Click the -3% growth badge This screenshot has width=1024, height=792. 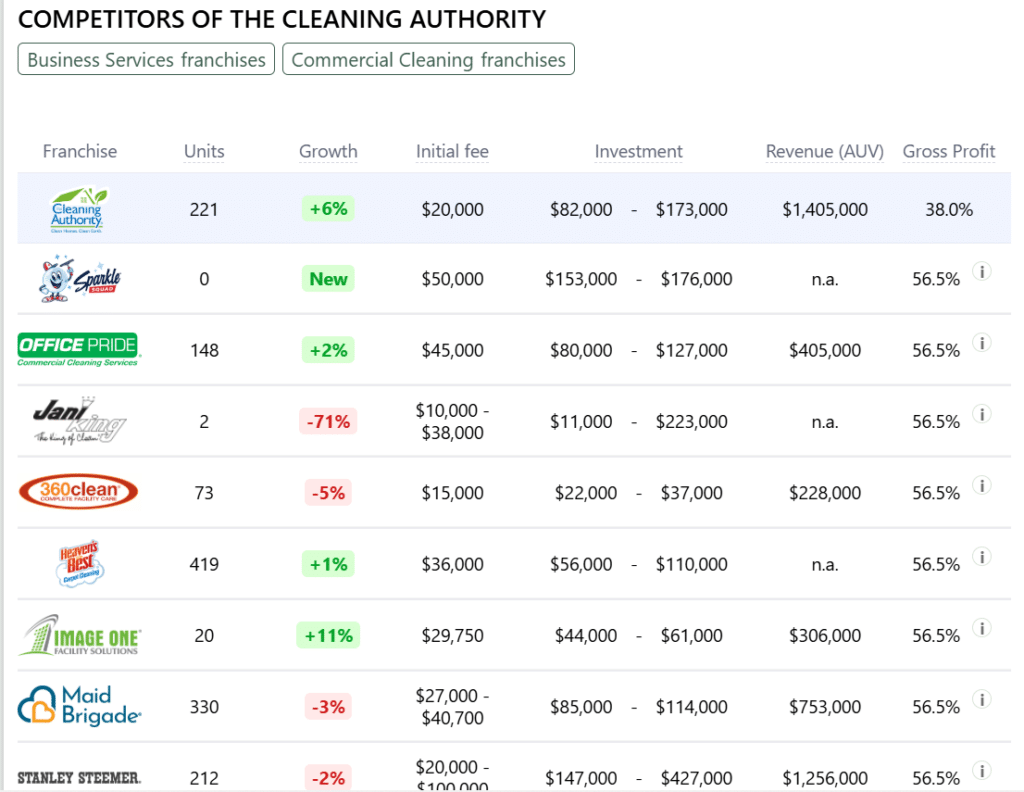click(328, 706)
